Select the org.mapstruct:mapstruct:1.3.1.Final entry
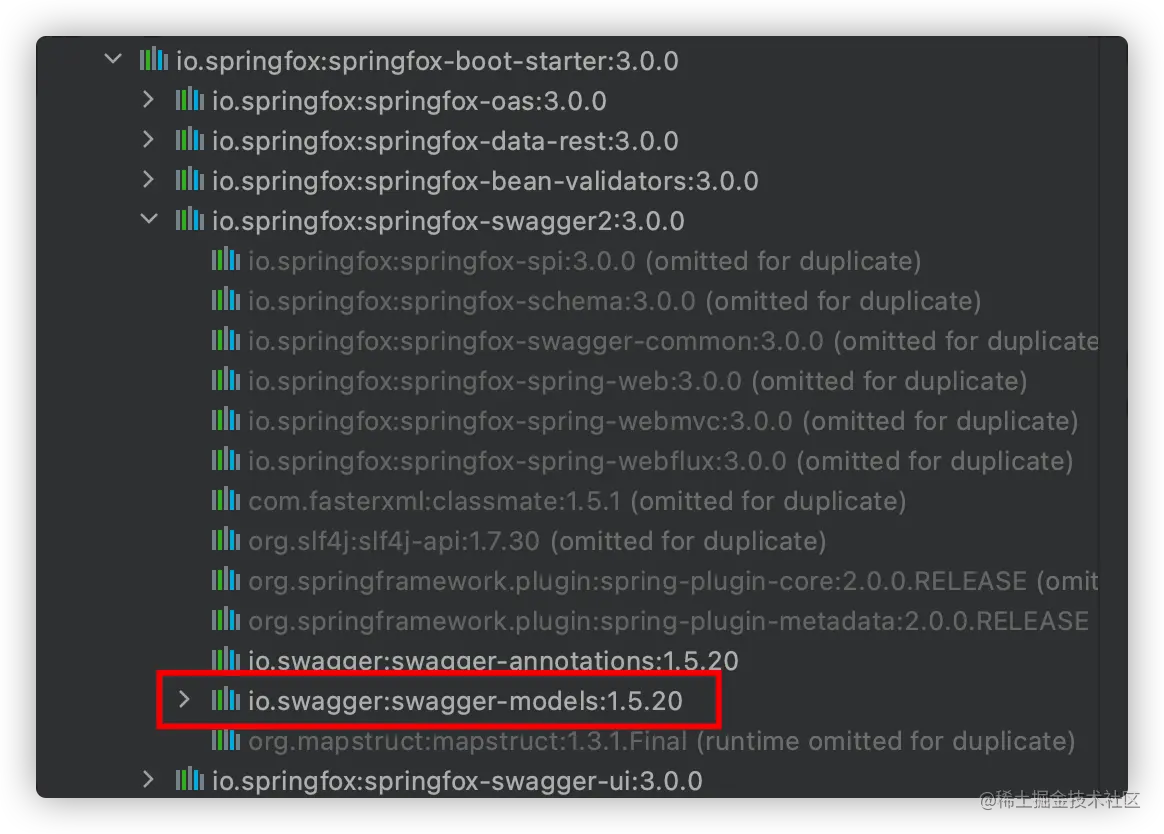 click(661, 741)
